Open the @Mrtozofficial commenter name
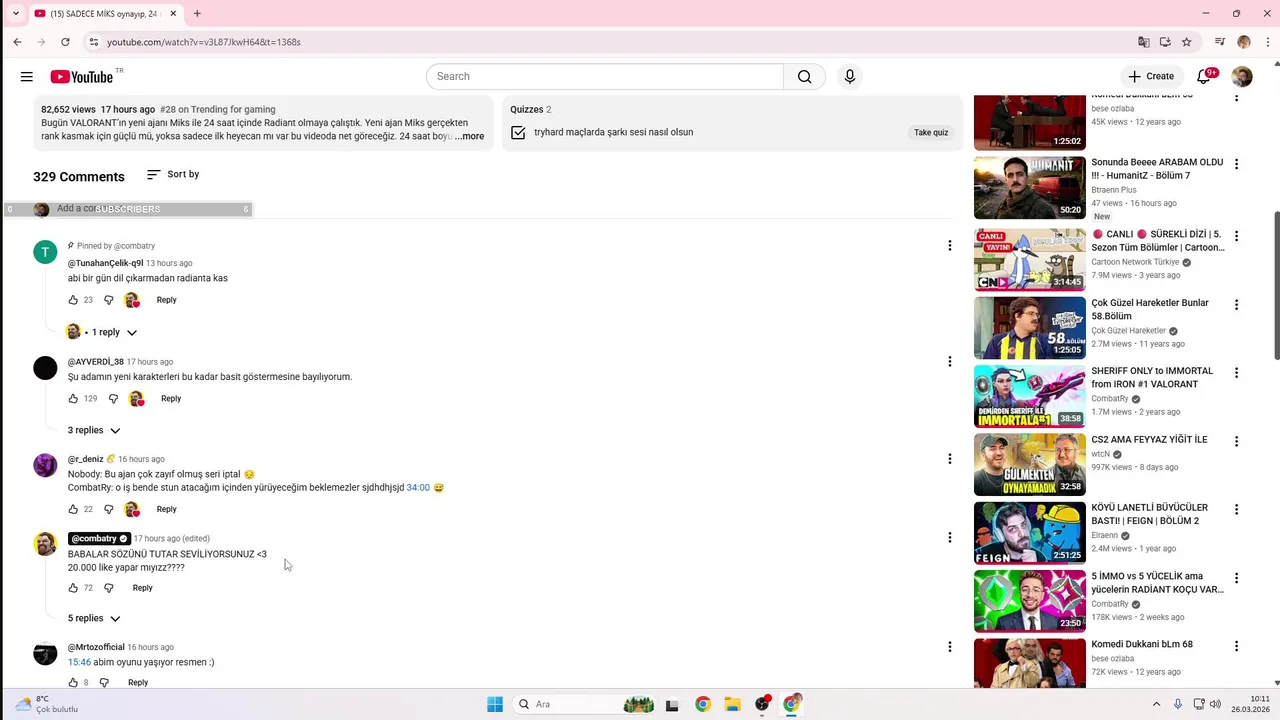The height and width of the screenshot is (720, 1280). [x=96, y=647]
